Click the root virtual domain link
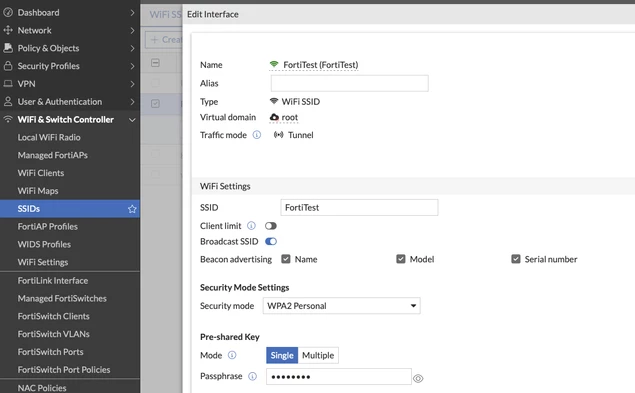The height and width of the screenshot is (393, 635). [290, 117]
